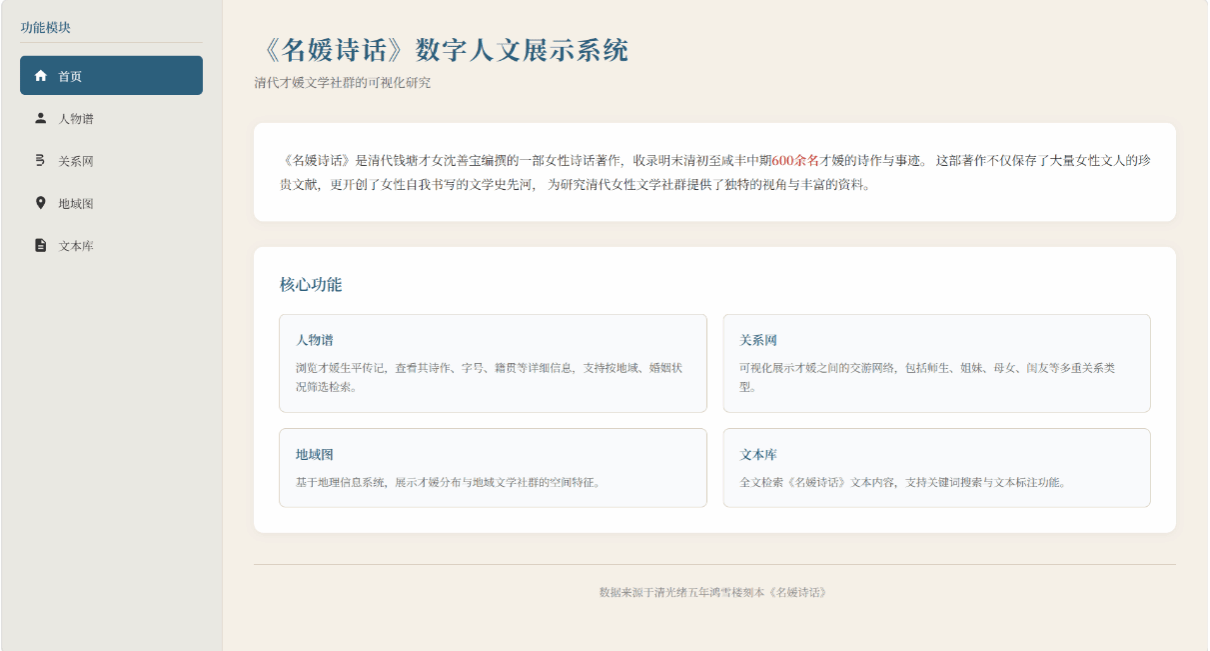Click the 《名媛诗话》数字人文展示系统 page title
Image resolution: width=1210 pixels, height=651 pixels.
(442, 50)
